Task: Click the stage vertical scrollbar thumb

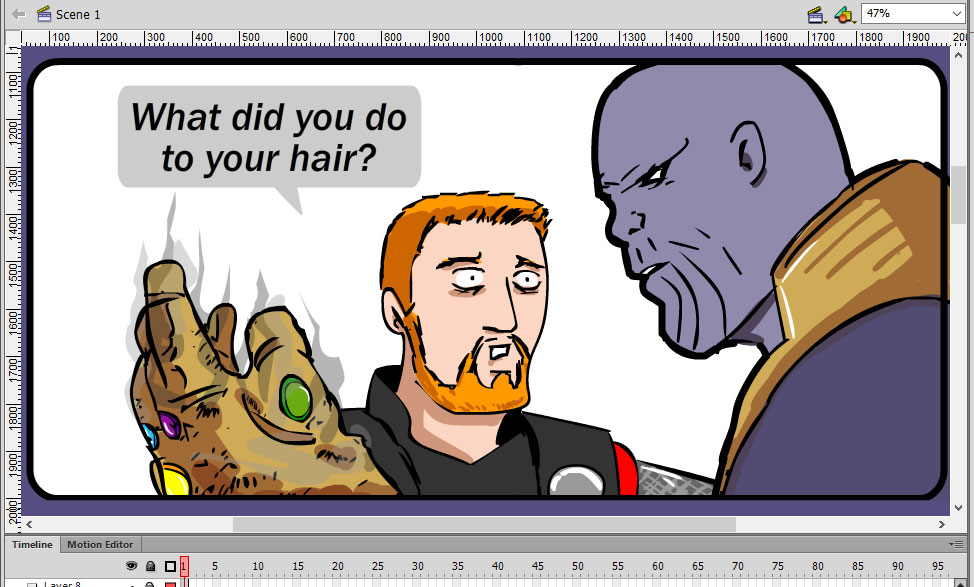Action: pos(958,194)
